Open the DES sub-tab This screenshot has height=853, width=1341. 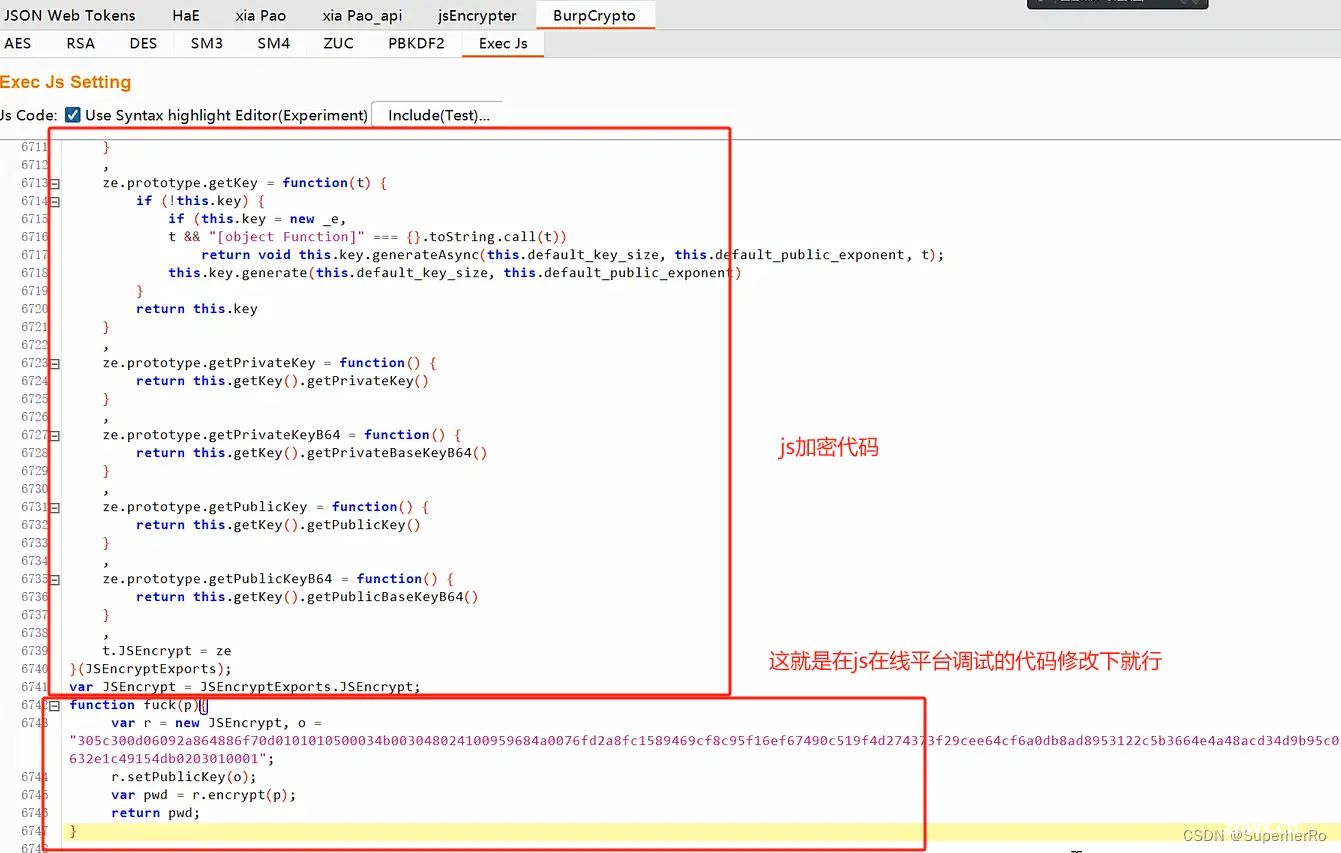143,43
